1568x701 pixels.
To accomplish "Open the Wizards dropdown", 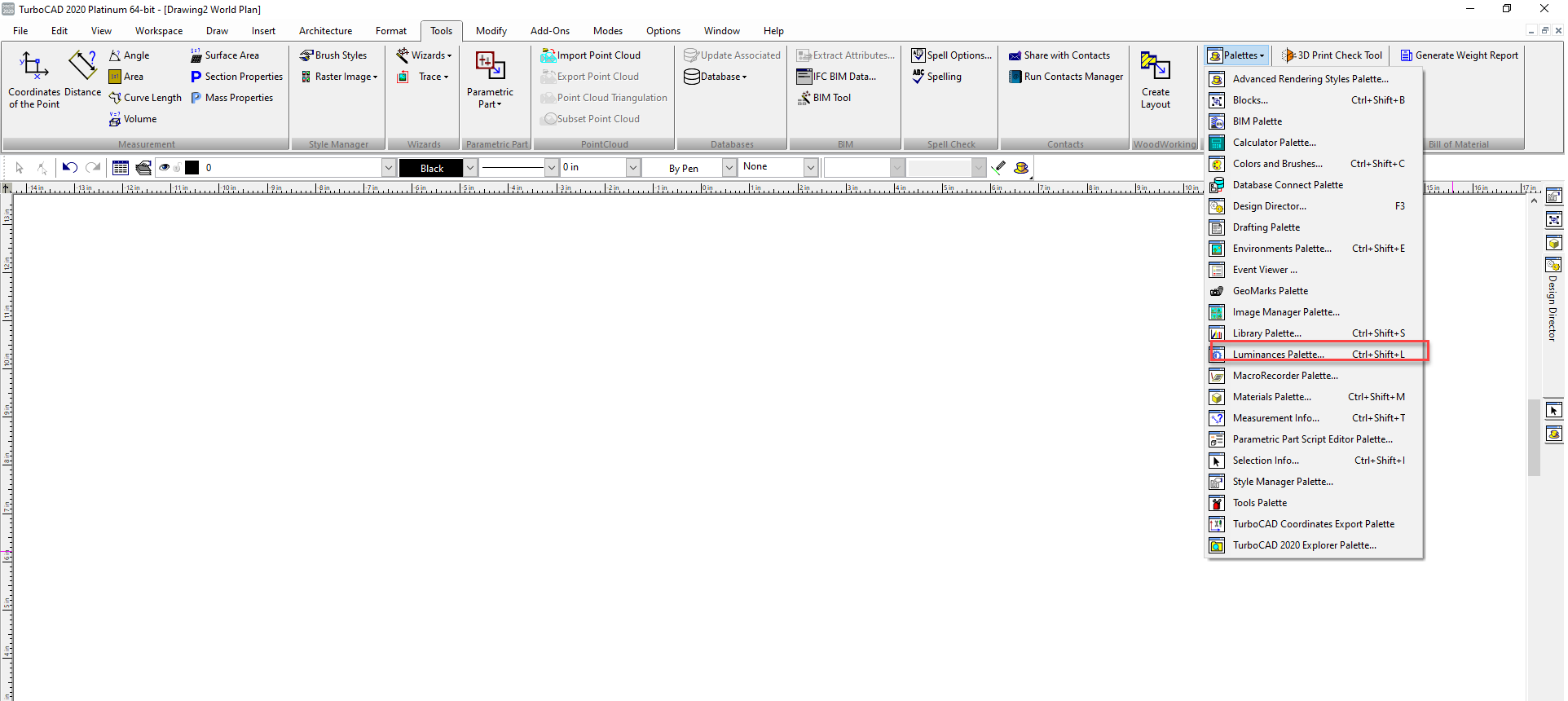I will click(x=424, y=55).
